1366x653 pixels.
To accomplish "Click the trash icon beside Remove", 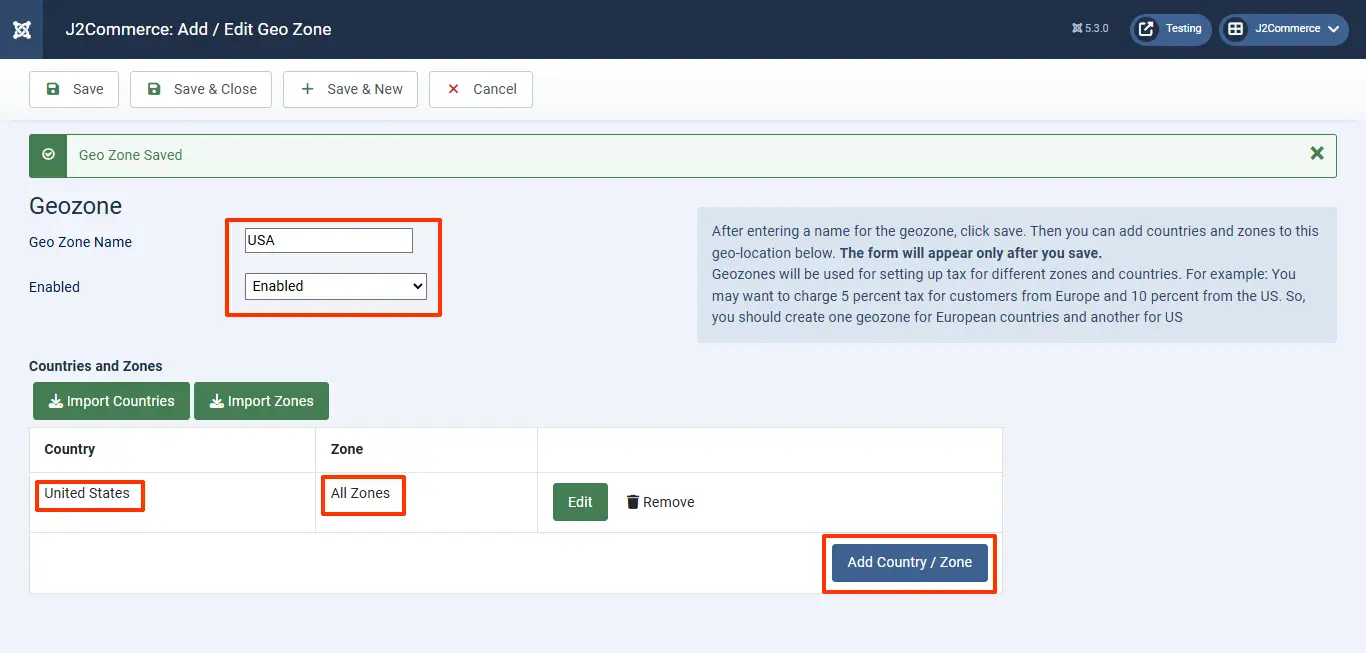I will (632, 502).
